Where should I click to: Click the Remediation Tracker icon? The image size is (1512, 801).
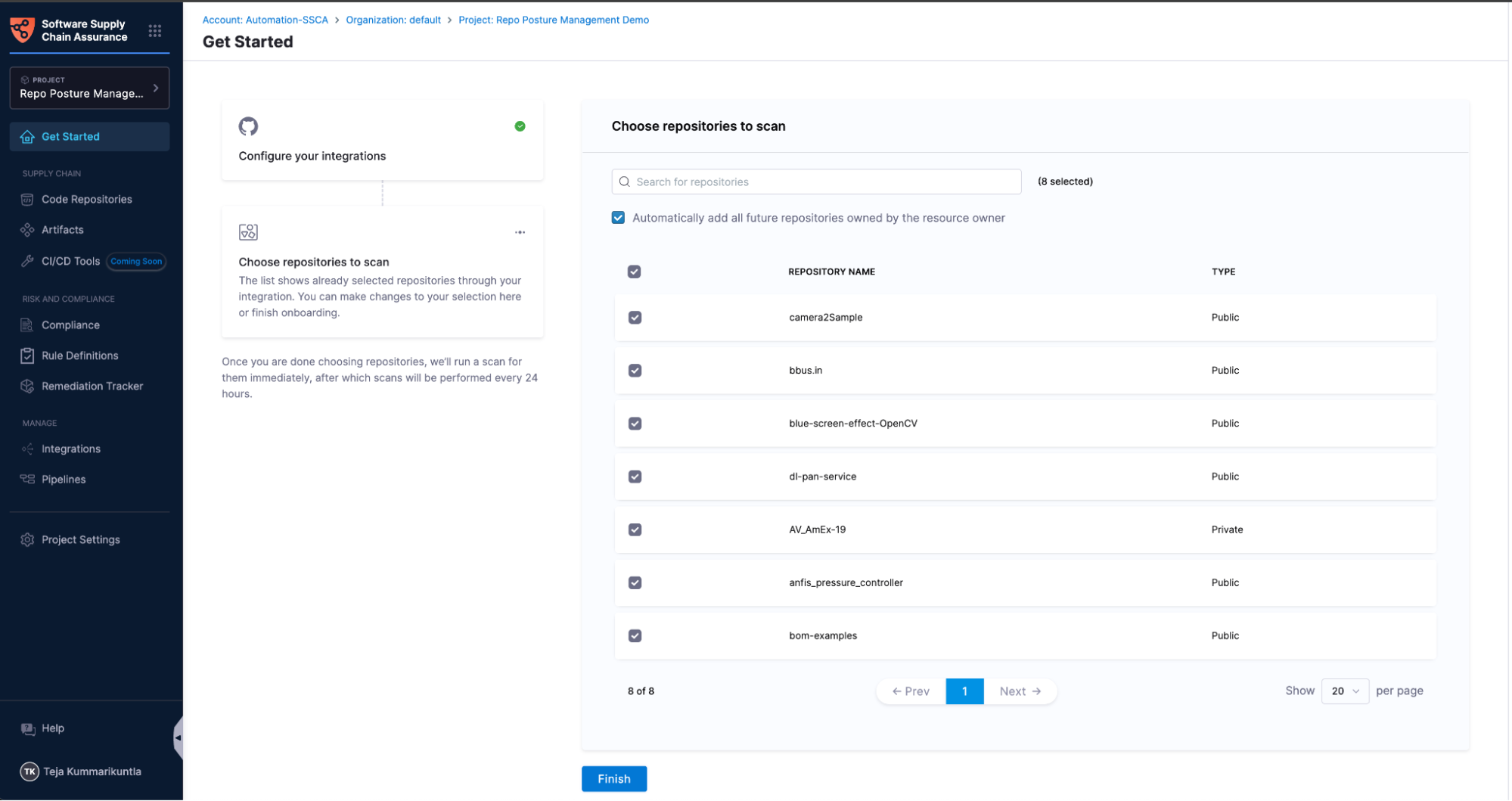[27, 387]
